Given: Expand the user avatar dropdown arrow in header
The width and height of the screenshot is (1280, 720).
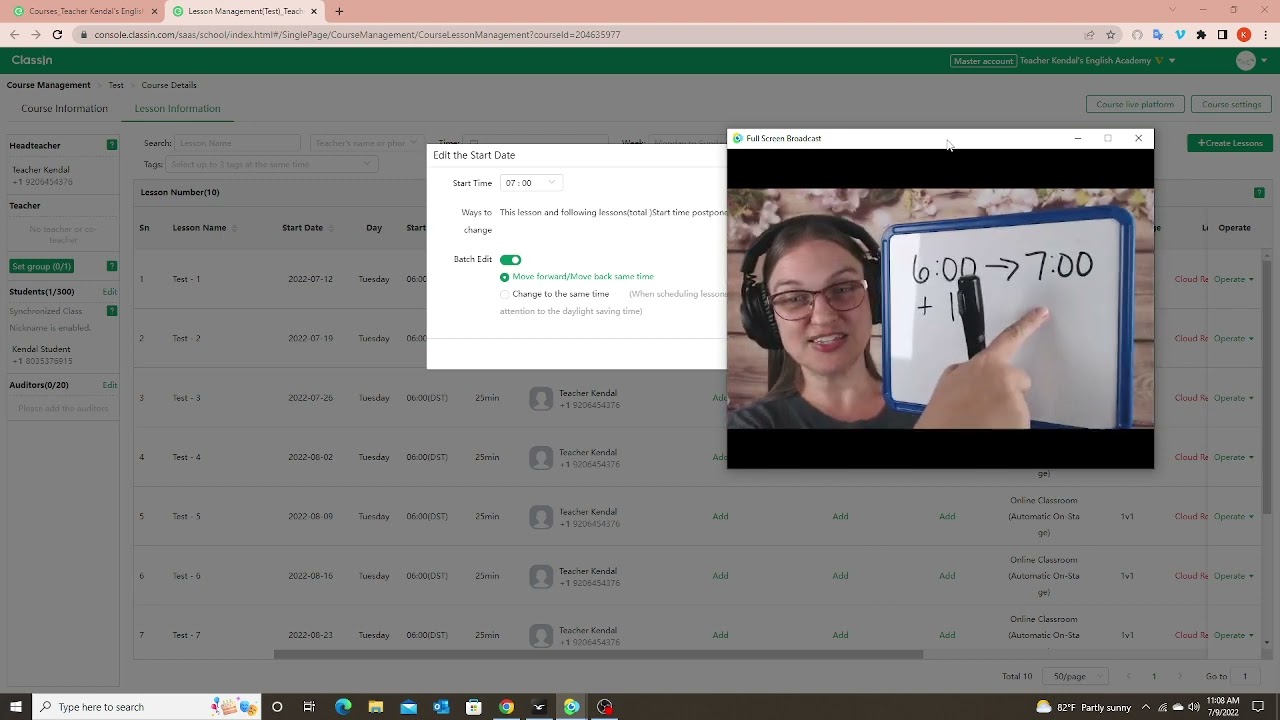Looking at the screenshot, I should coord(1264,61).
